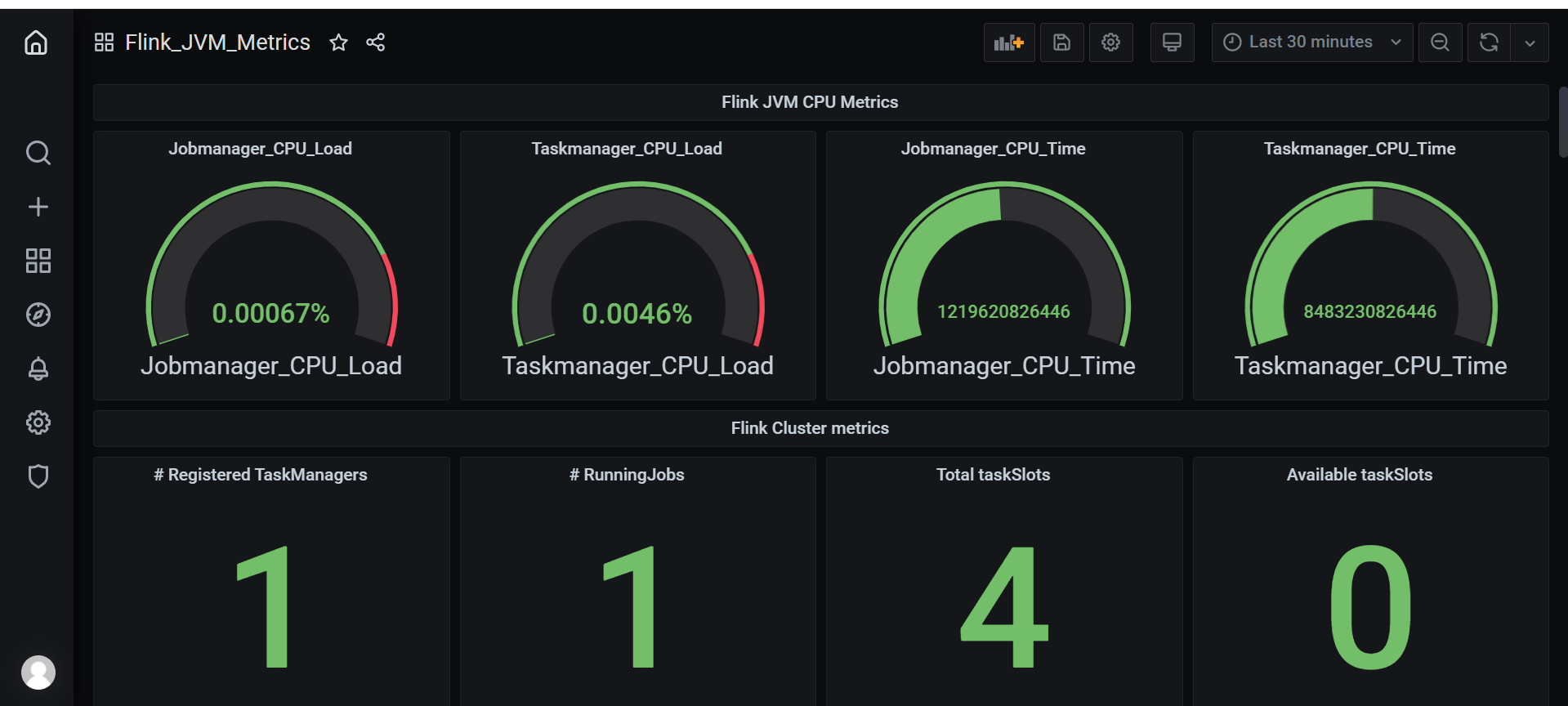This screenshot has width=1568, height=706.
Task: Open the Available taskSlots panel title menu
Action: 1360,475
